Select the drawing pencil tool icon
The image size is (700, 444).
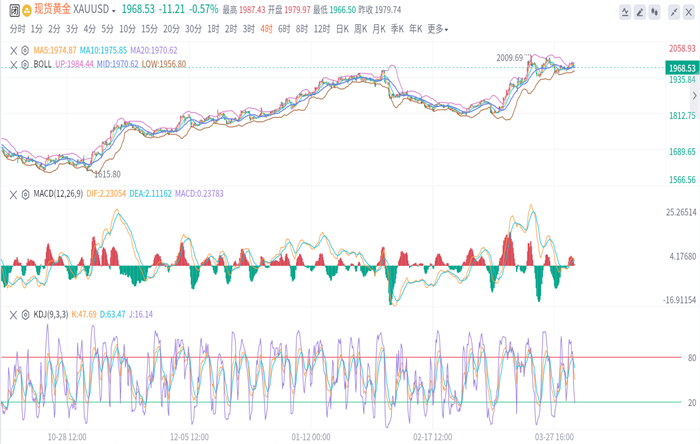coord(640,12)
